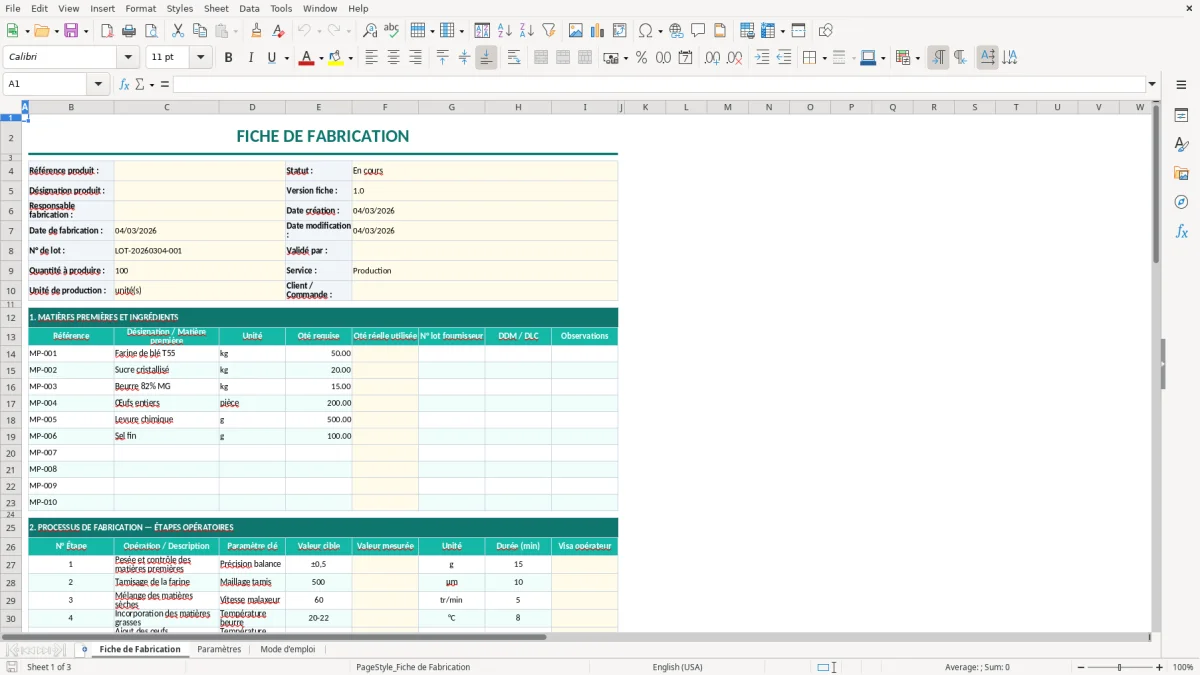Viewport: 1200px width, 675px height.
Task: Switch to the Mode d'emploi sheet tab
Action: 288,649
